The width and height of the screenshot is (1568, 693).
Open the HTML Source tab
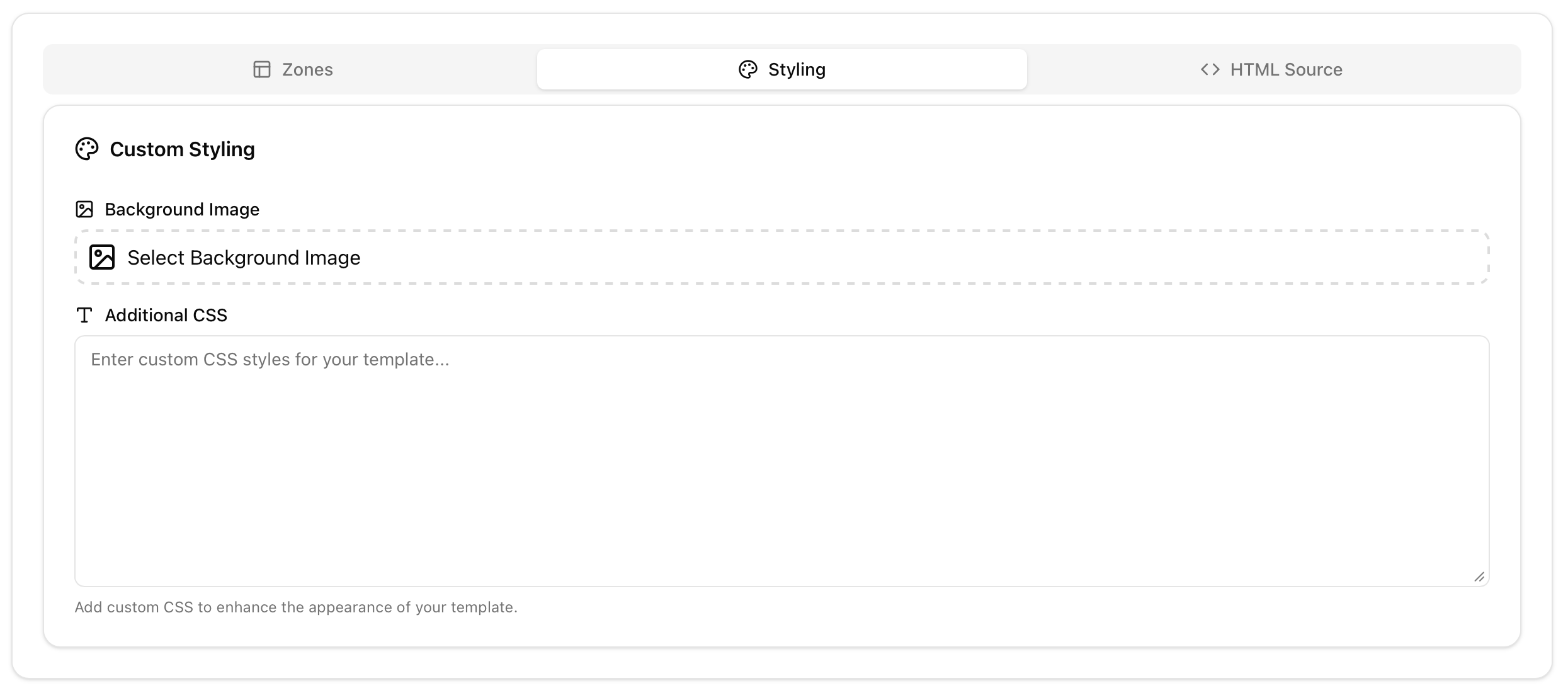point(1286,69)
